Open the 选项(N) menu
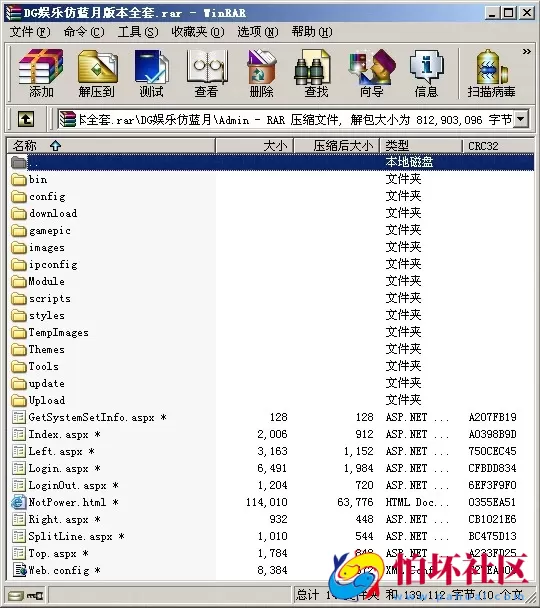Viewport: 540px width, 608px height. [257, 32]
